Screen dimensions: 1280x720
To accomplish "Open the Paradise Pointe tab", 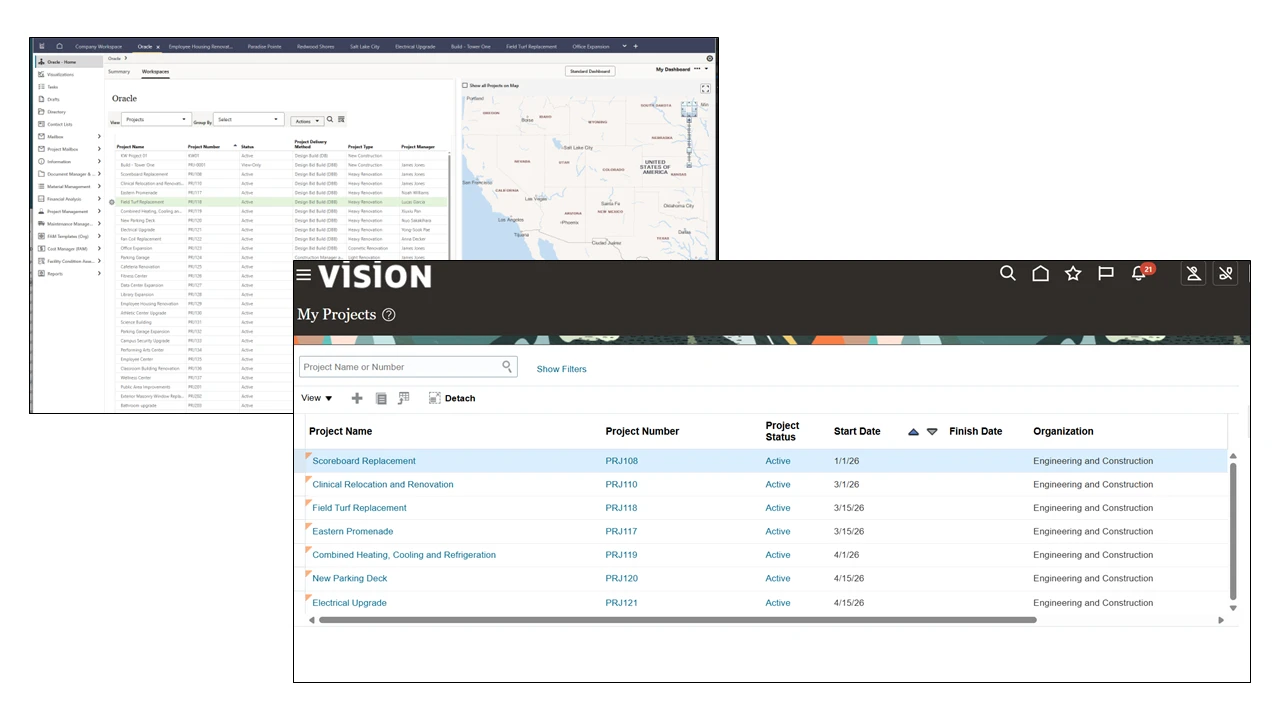I will [x=265, y=47].
